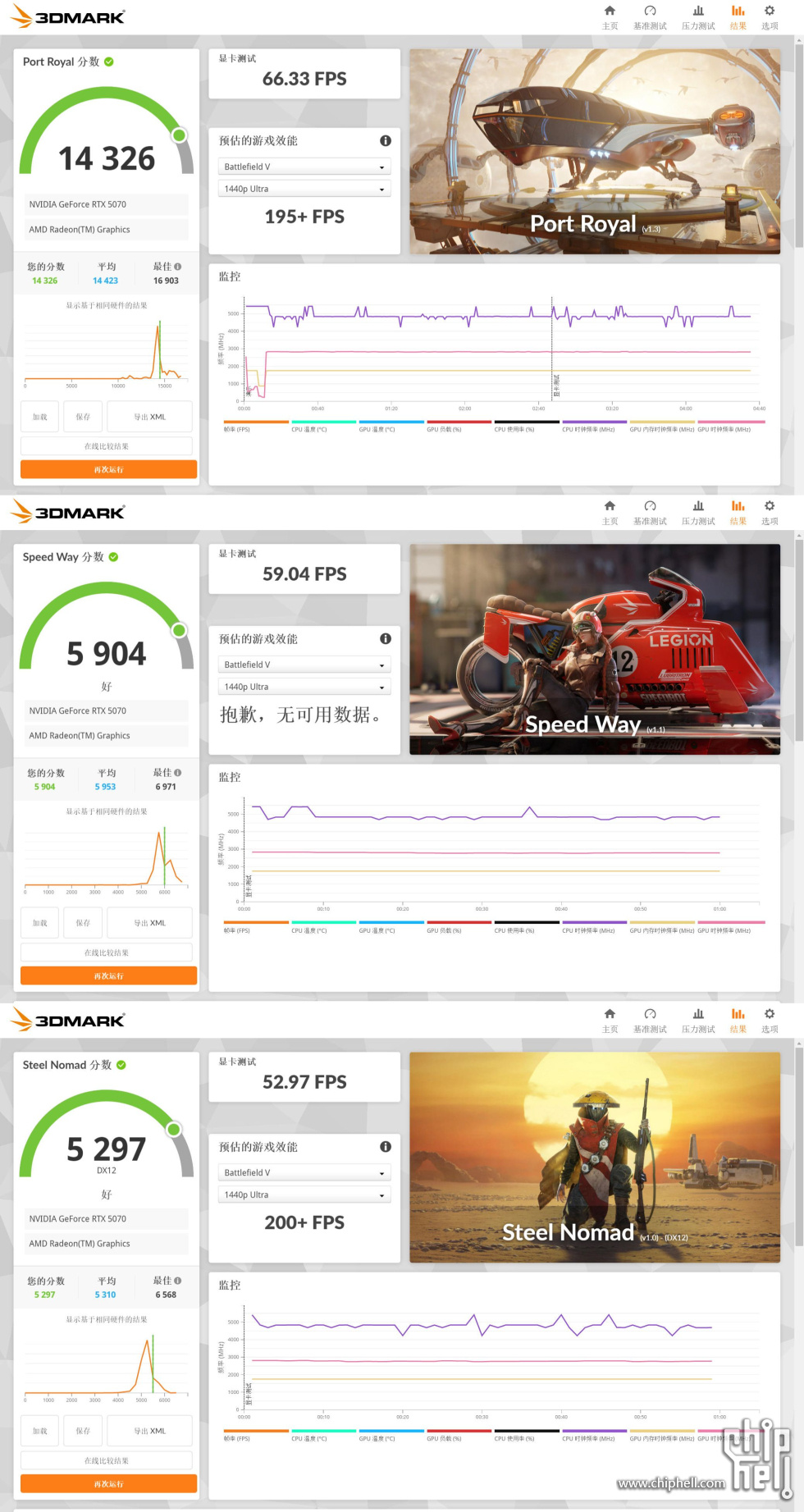Switch to 基准测试 tab in Steel Nomad window
The width and height of the screenshot is (804, 1512).
[650, 1020]
